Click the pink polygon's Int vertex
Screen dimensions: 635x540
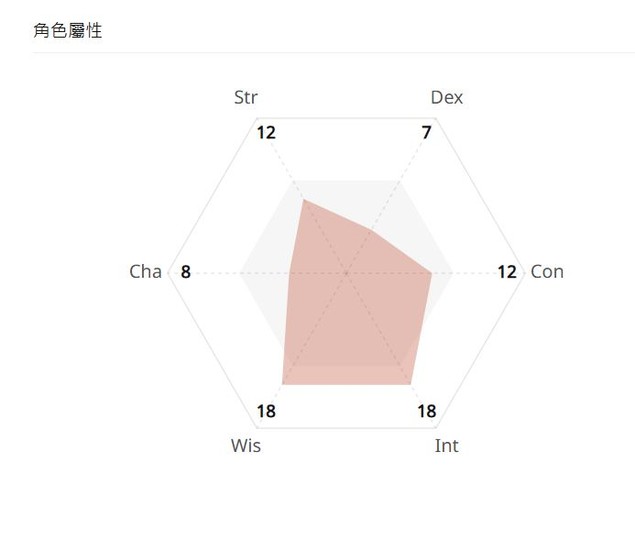pyautogui.click(x=411, y=384)
